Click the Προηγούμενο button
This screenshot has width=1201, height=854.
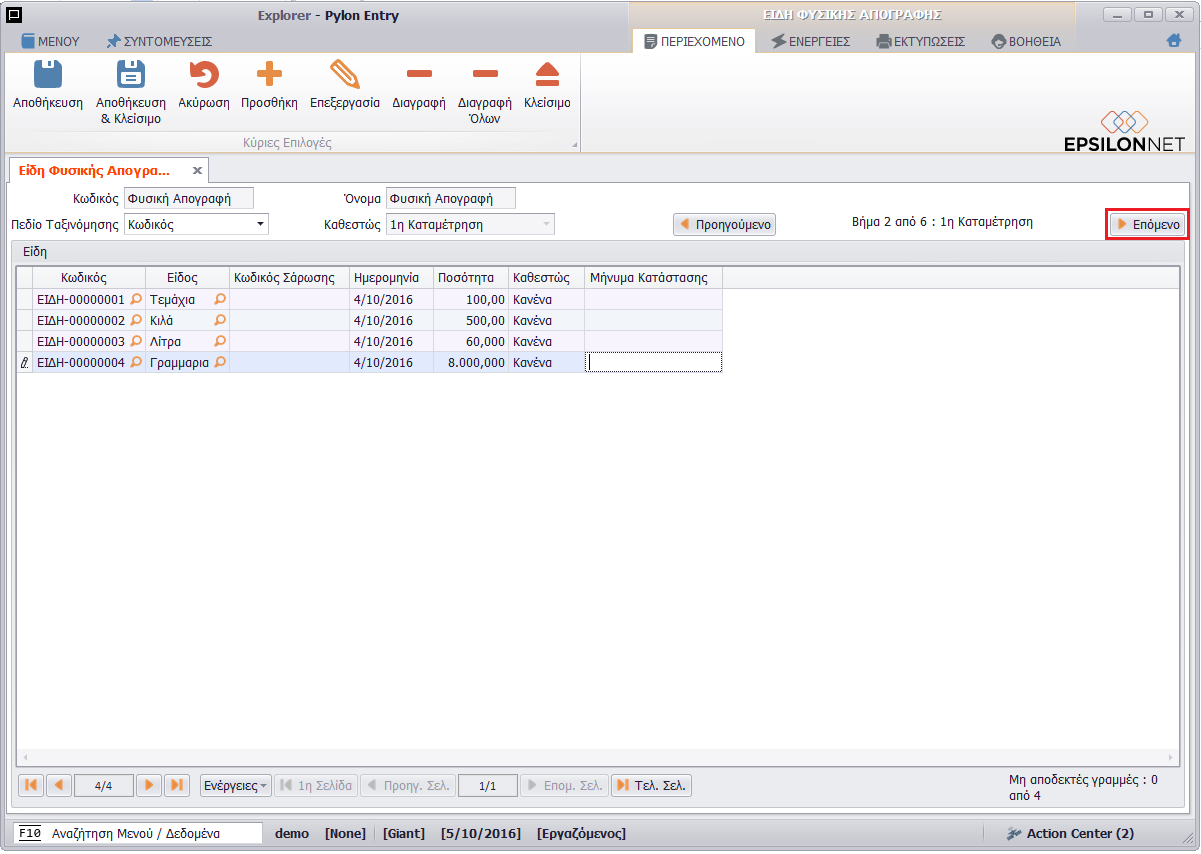point(724,224)
